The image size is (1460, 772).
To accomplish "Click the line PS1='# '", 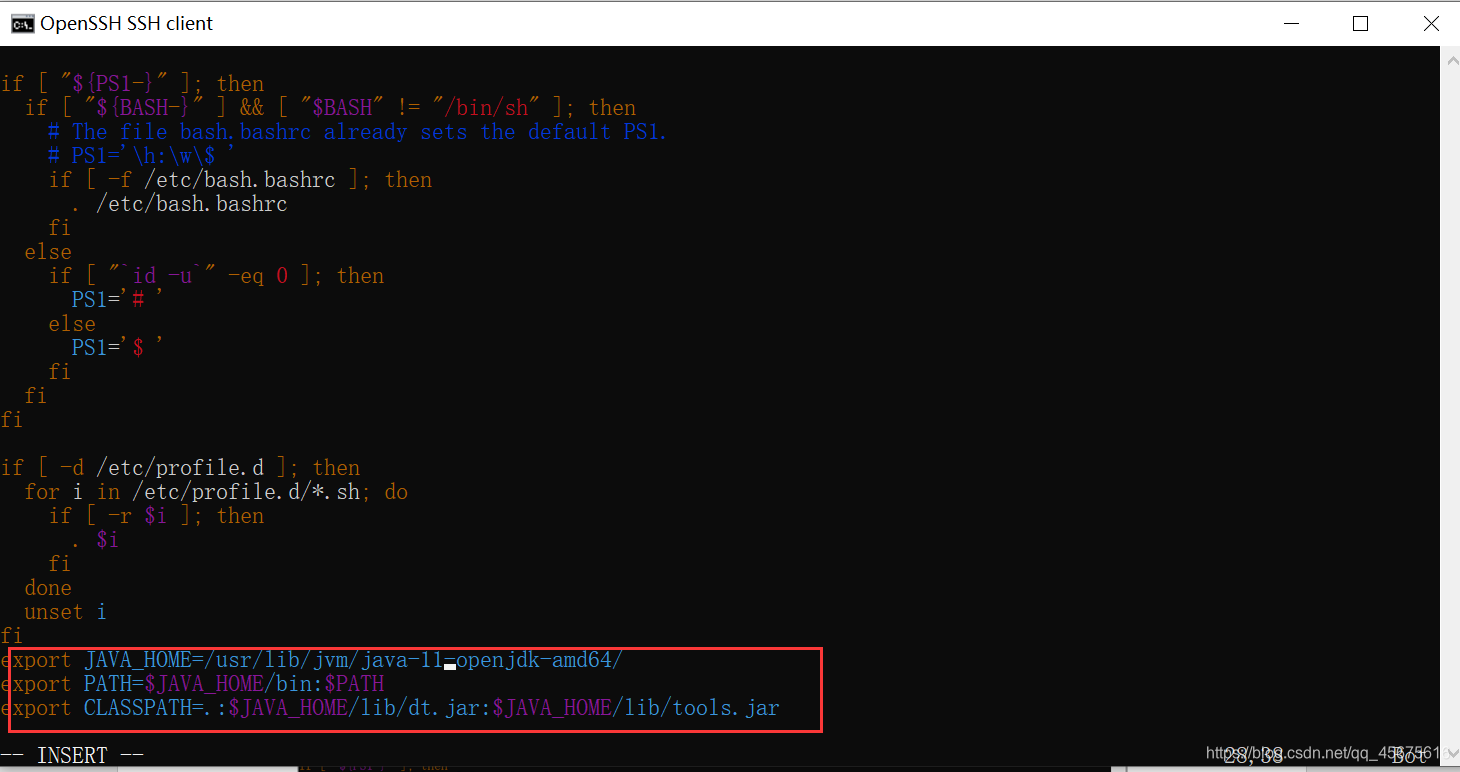I will (118, 300).
